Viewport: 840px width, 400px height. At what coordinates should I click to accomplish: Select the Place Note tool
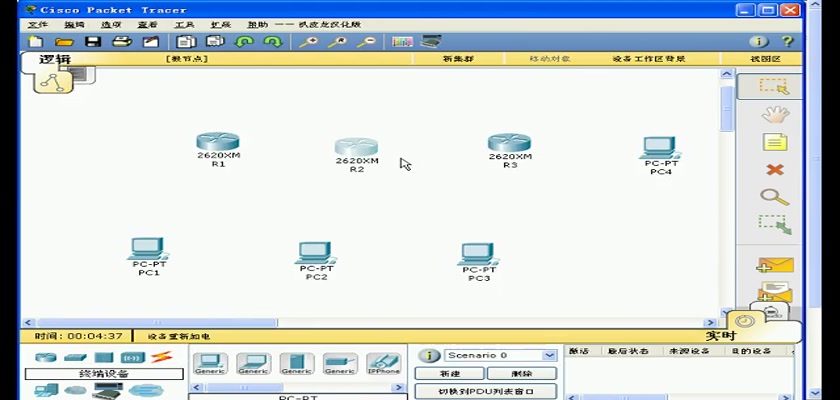774,142
